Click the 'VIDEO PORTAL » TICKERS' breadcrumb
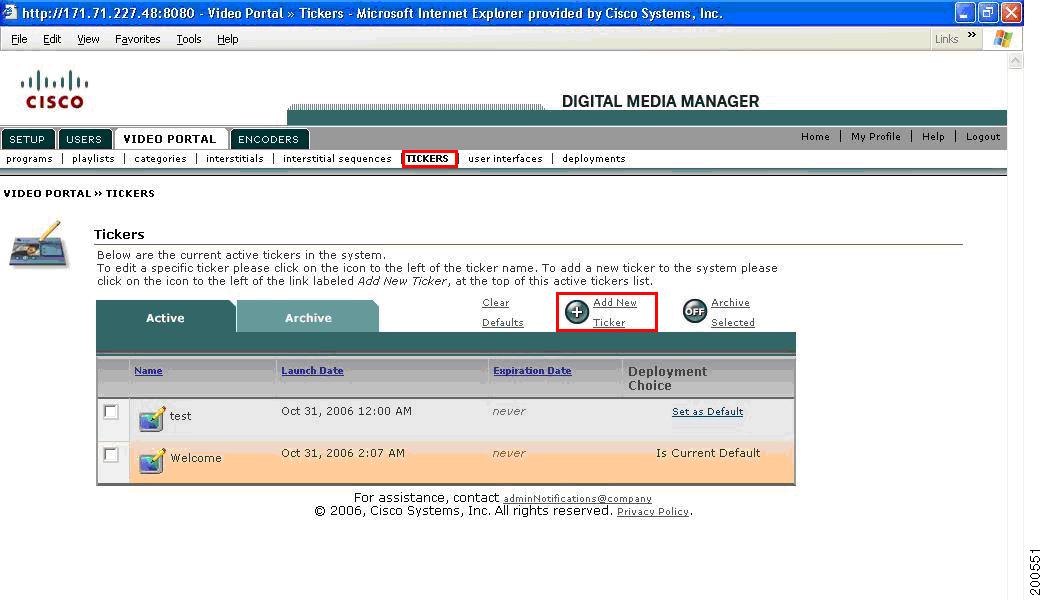The image size is (1042, 600). click(79, 193)
